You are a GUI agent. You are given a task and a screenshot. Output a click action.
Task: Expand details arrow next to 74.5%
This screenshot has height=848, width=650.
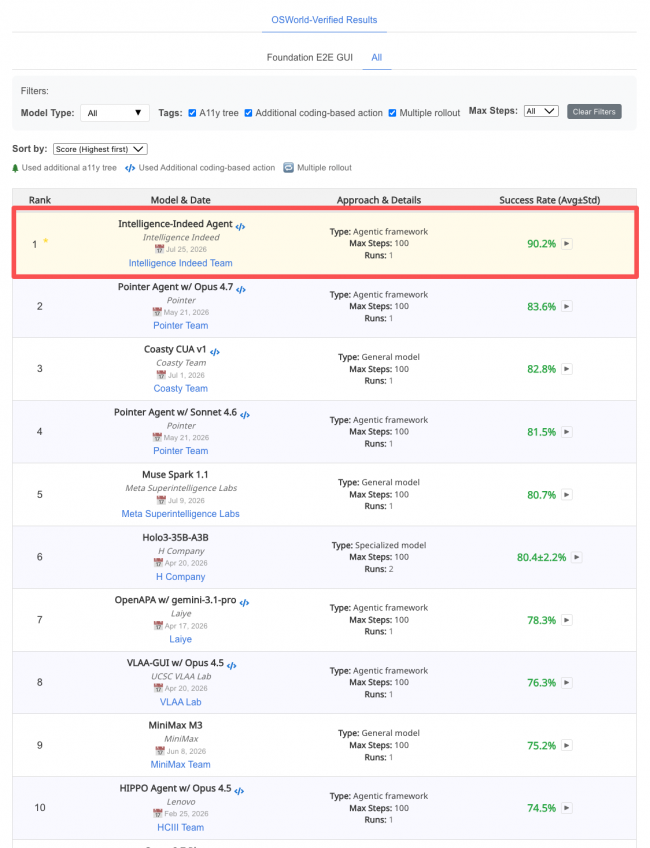click(566, 808)
